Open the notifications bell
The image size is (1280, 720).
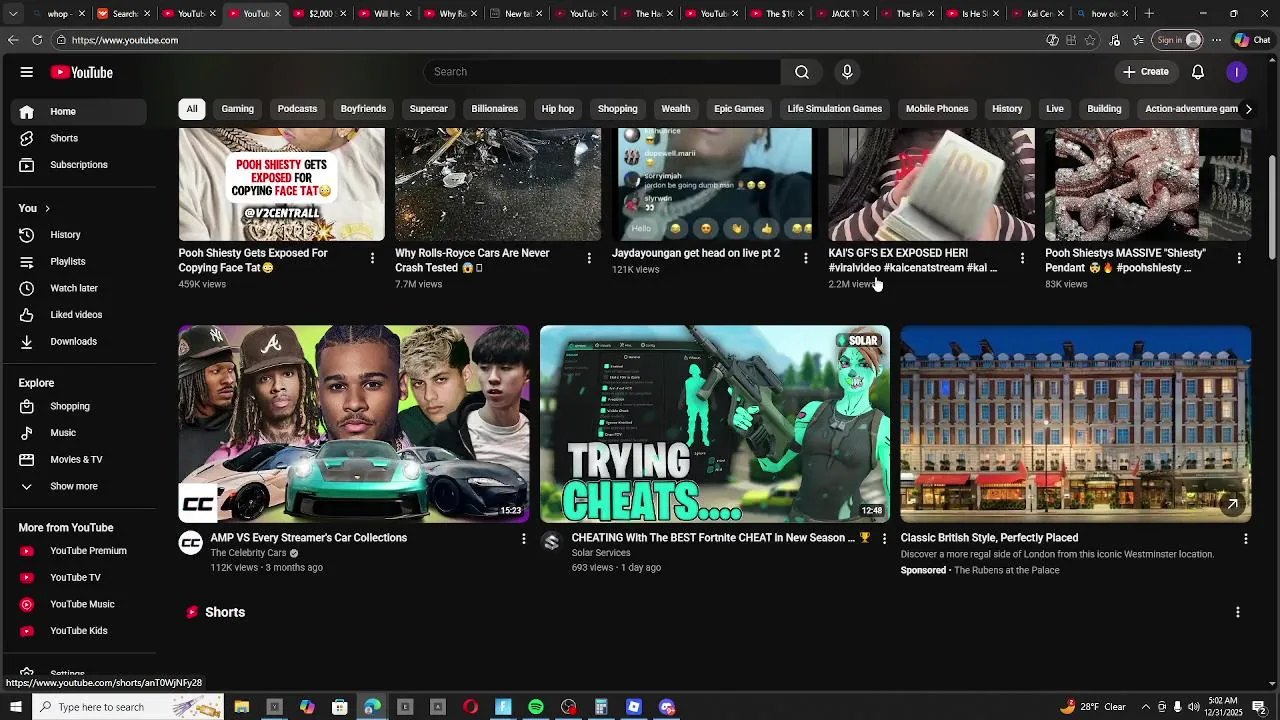pos(1198,72)
